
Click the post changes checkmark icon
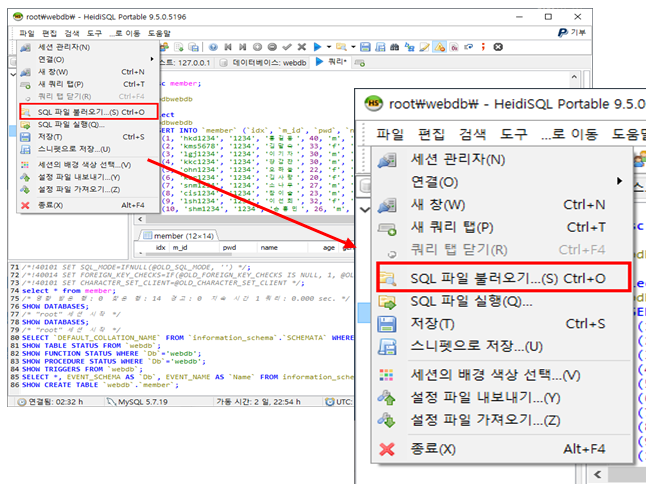click(x=287, y=47)
